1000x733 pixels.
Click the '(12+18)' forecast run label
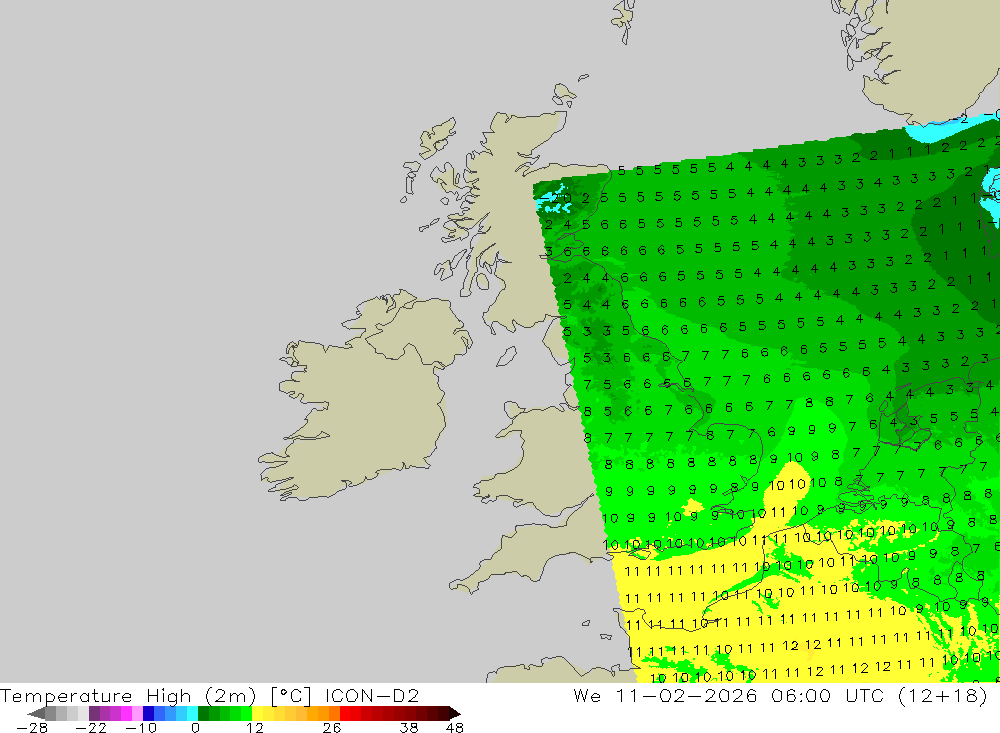(942, 695)
